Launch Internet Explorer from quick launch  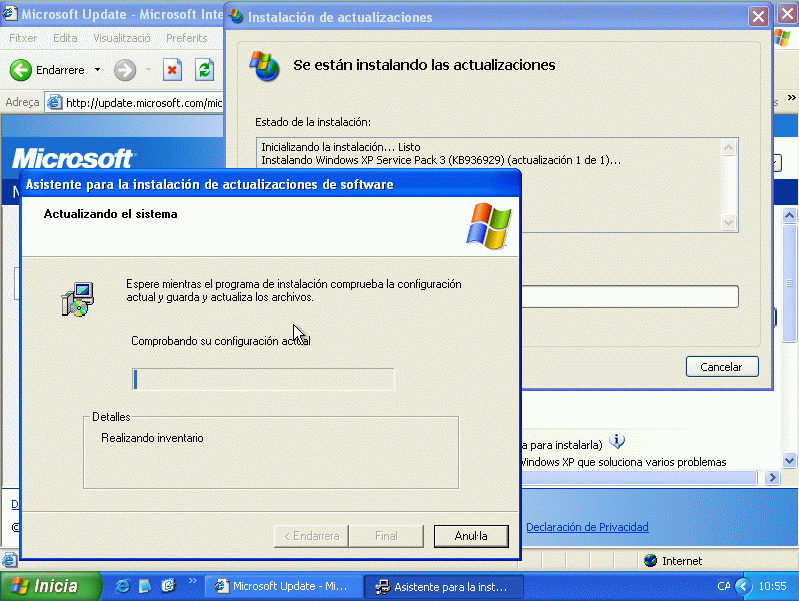[x=123, y=586]
